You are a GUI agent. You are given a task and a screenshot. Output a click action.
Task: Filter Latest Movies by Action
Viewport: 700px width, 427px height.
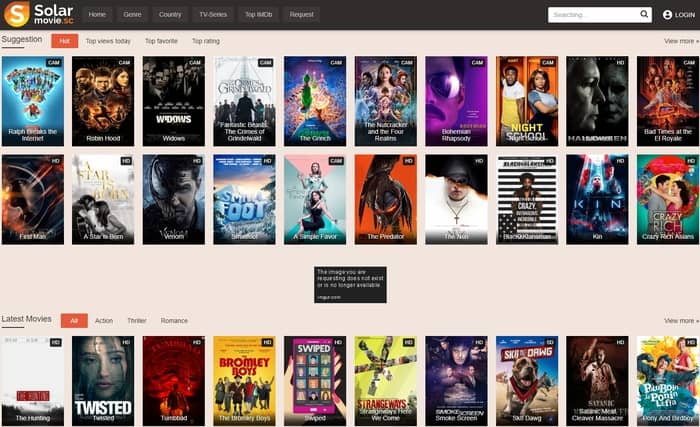tap(104, 321)
